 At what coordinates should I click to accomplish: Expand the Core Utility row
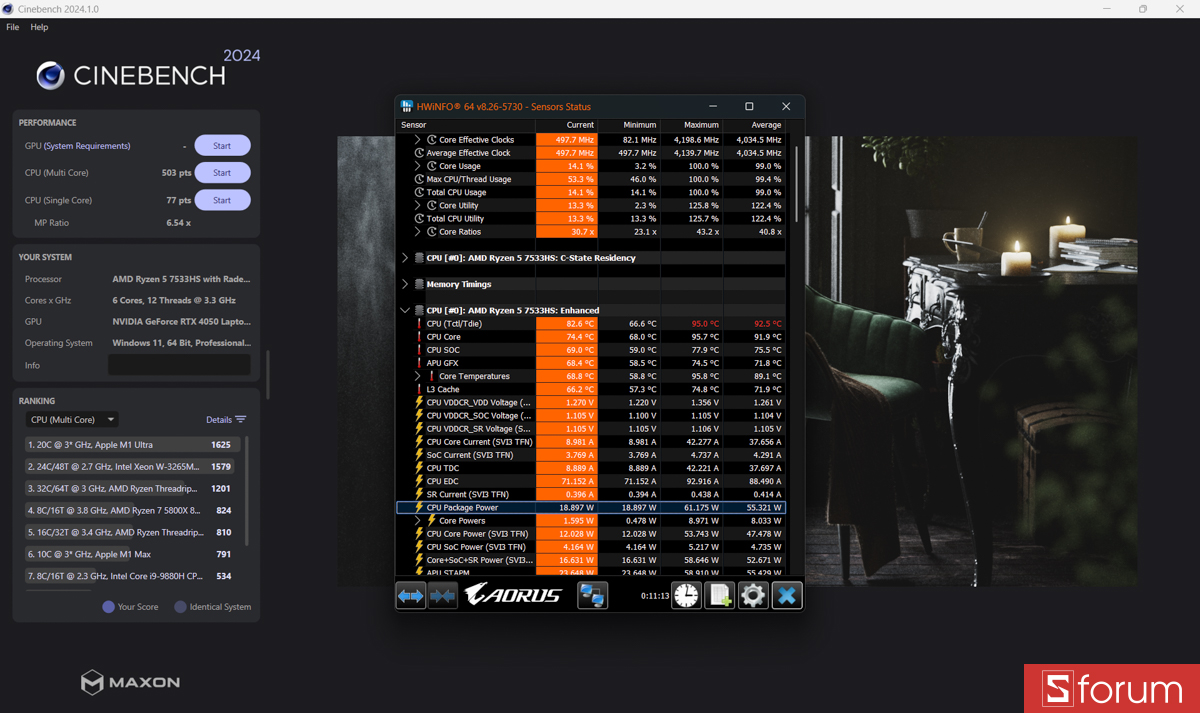click(418, 205)
